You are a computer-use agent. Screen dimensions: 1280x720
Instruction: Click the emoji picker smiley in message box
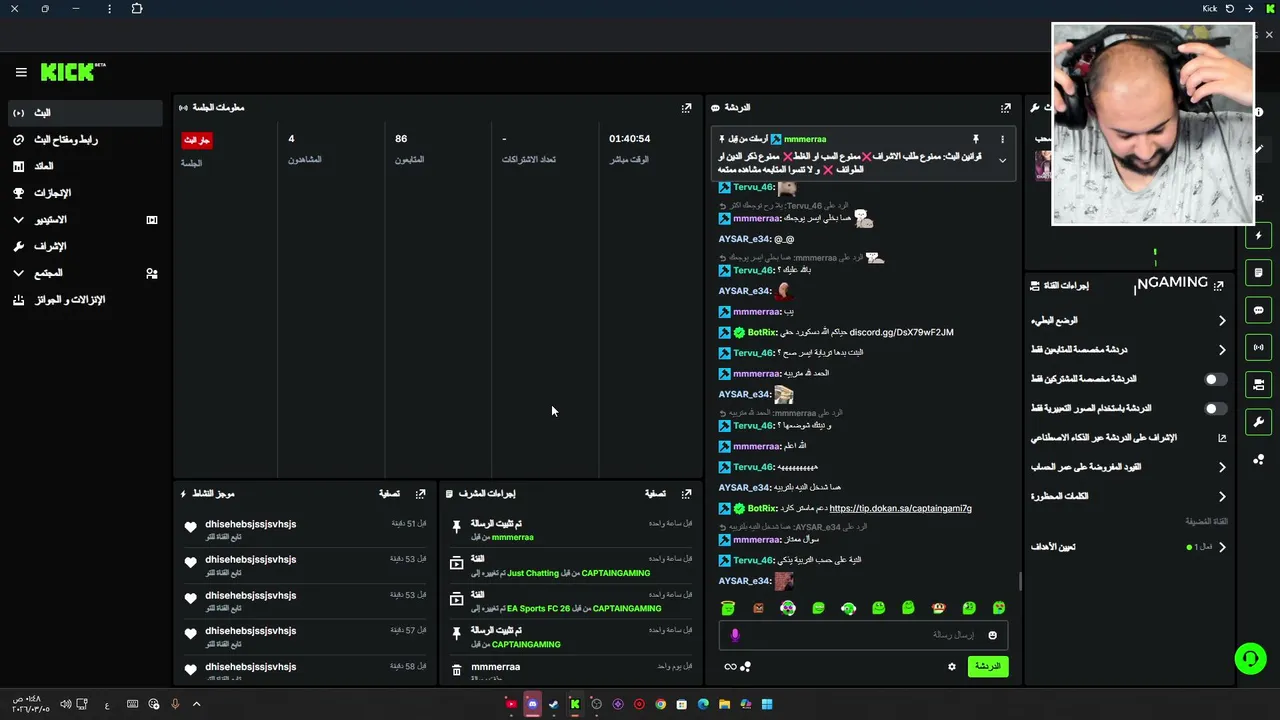coord(992,635)
